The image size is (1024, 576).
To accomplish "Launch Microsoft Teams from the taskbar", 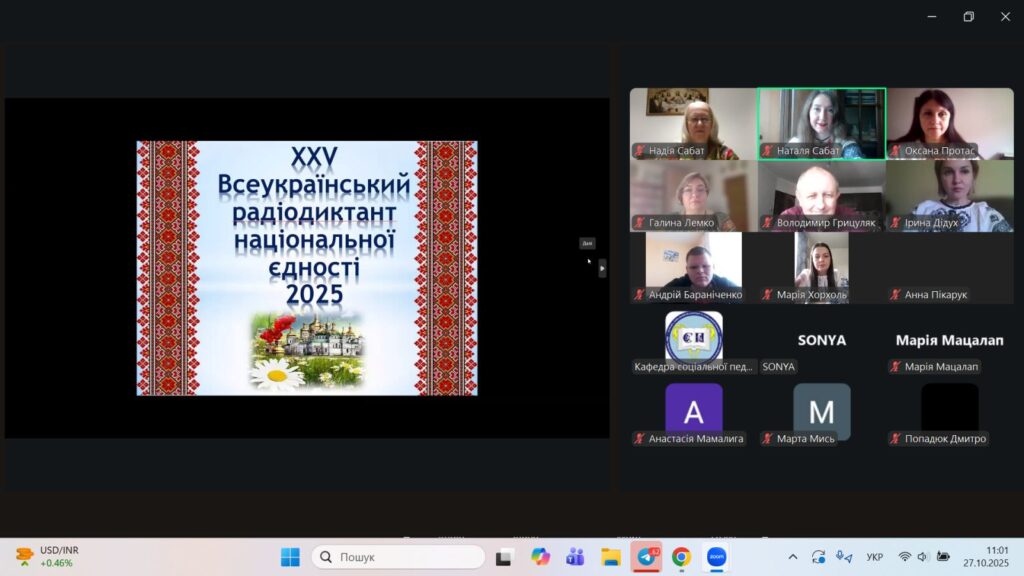I will (x=575, y=557).
